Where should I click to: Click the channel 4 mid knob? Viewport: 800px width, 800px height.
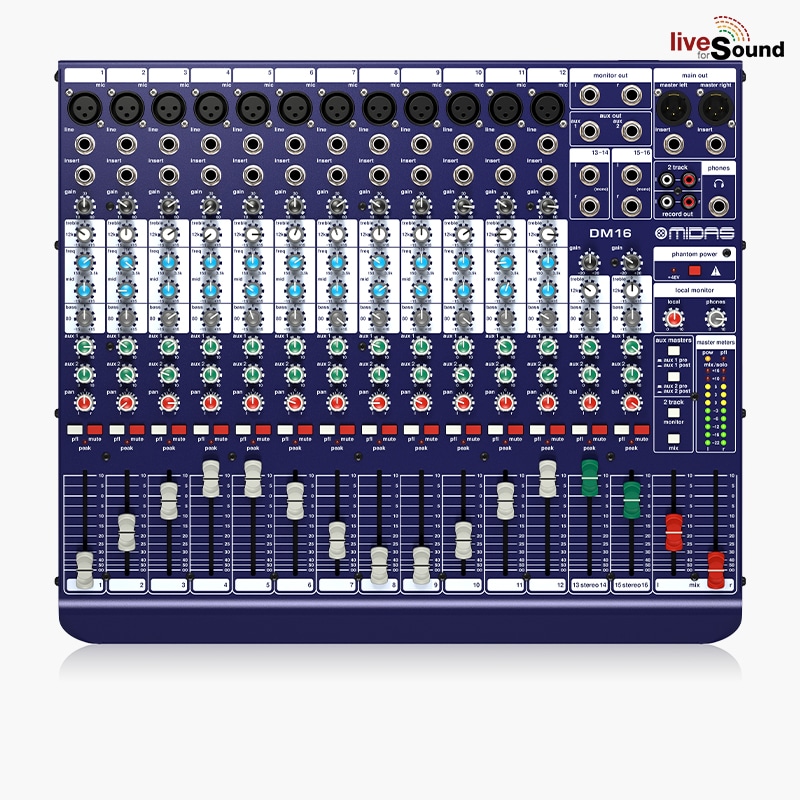[211, 290]
